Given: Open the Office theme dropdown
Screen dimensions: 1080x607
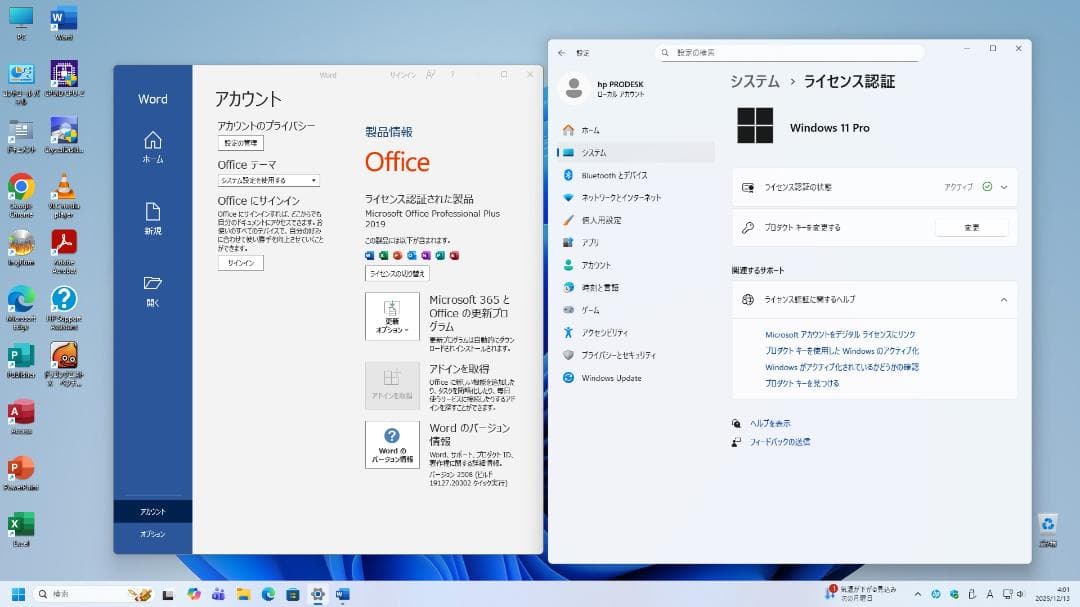Looking at the screenshot, I should tap(269, 180).
